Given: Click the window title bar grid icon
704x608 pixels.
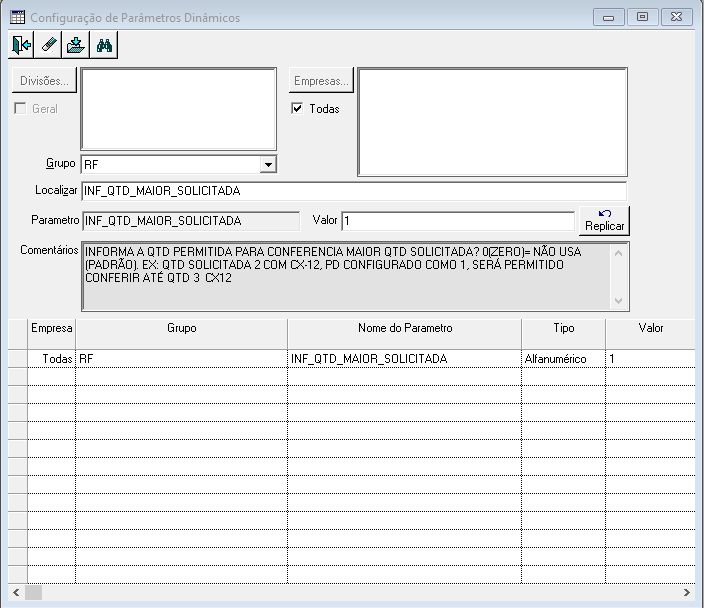Looking at the screenshot, I should click(18, 18).
